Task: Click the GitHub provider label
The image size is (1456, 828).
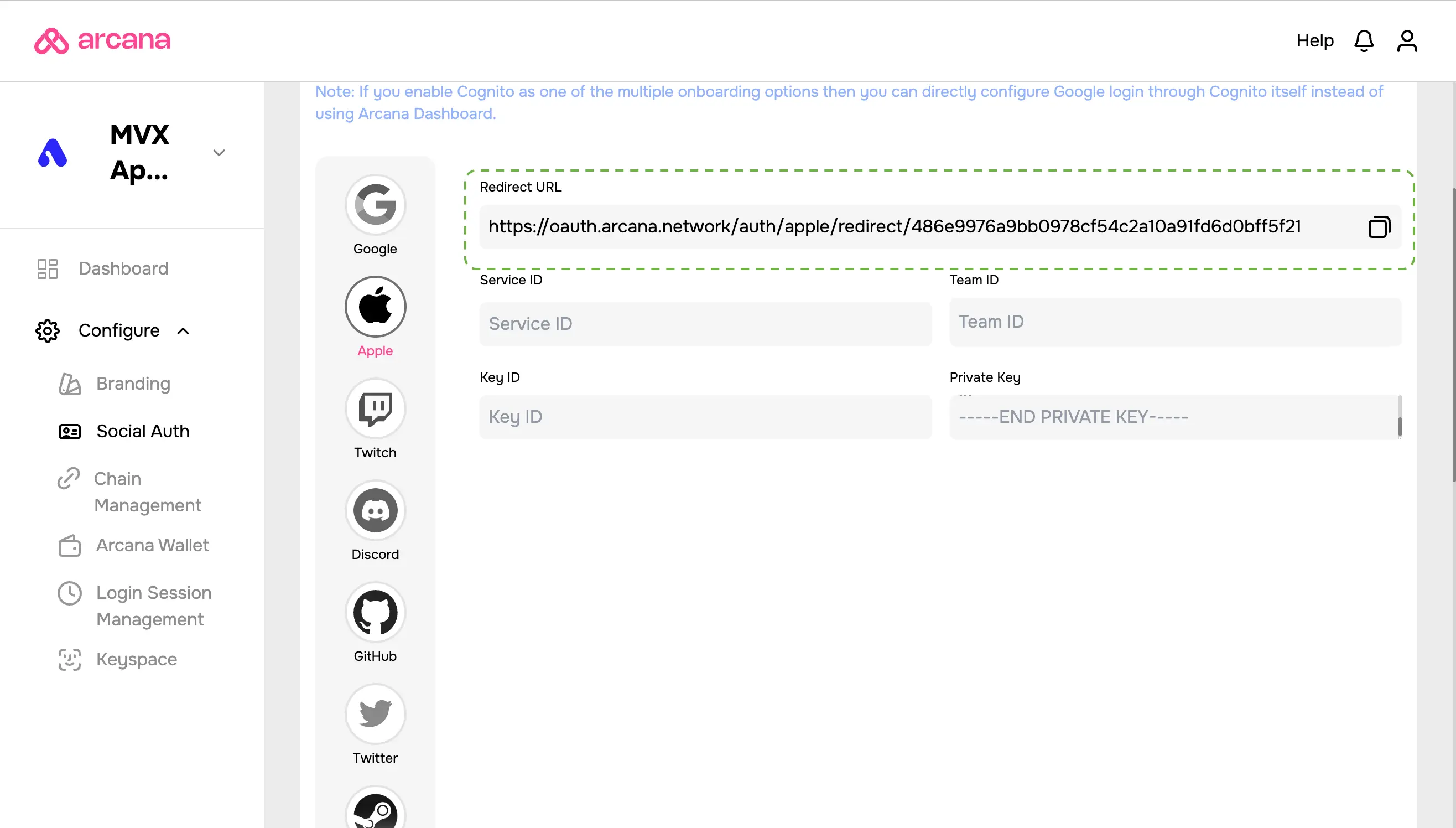Action: click(x=375, y=656)
